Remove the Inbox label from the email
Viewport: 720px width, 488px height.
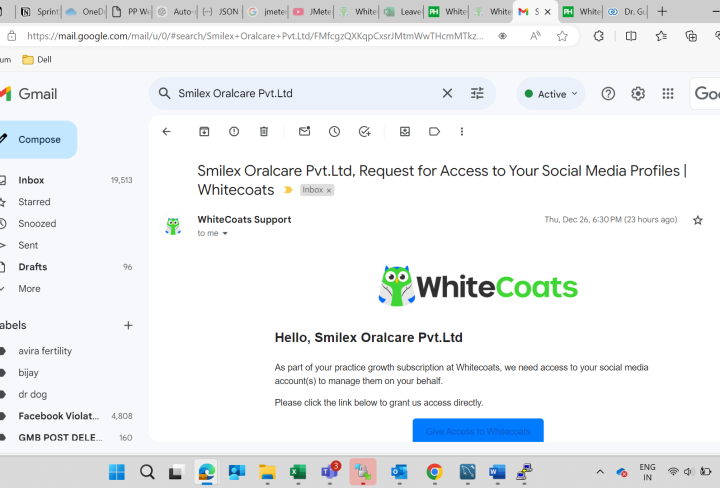coord(329,191)
